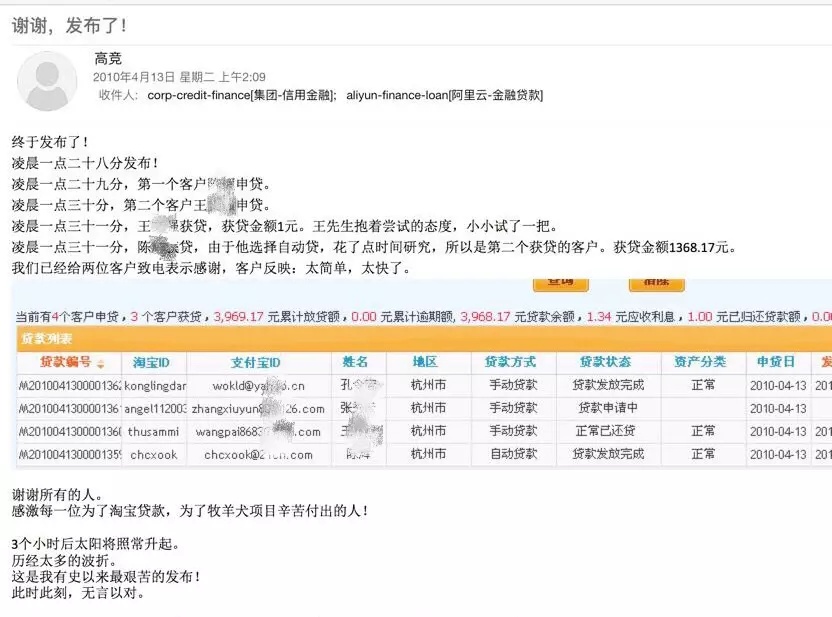Viewport: 832px width, 617px height.
Task: Click the 杭州市 cell in the first row
Action: [428, 384]
